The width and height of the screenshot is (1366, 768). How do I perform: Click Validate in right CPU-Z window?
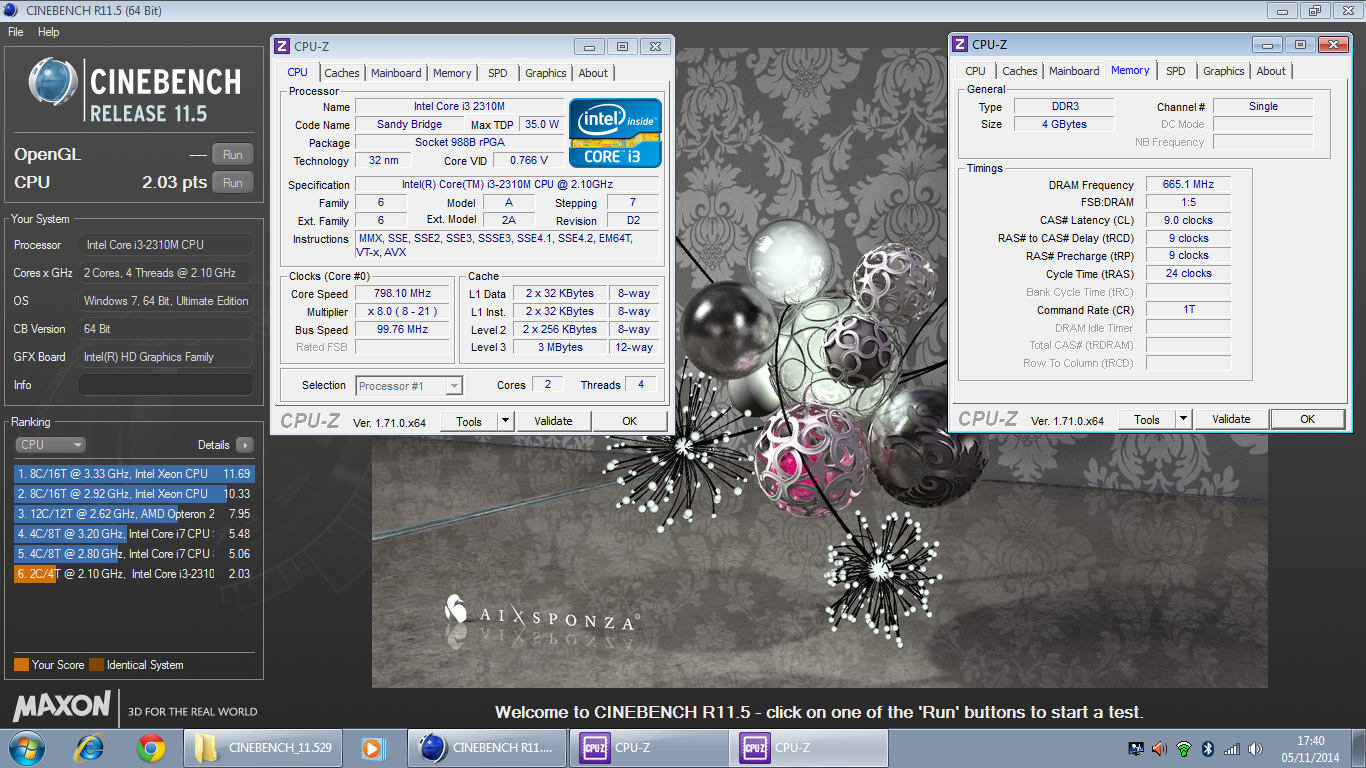coord(1231,419)
